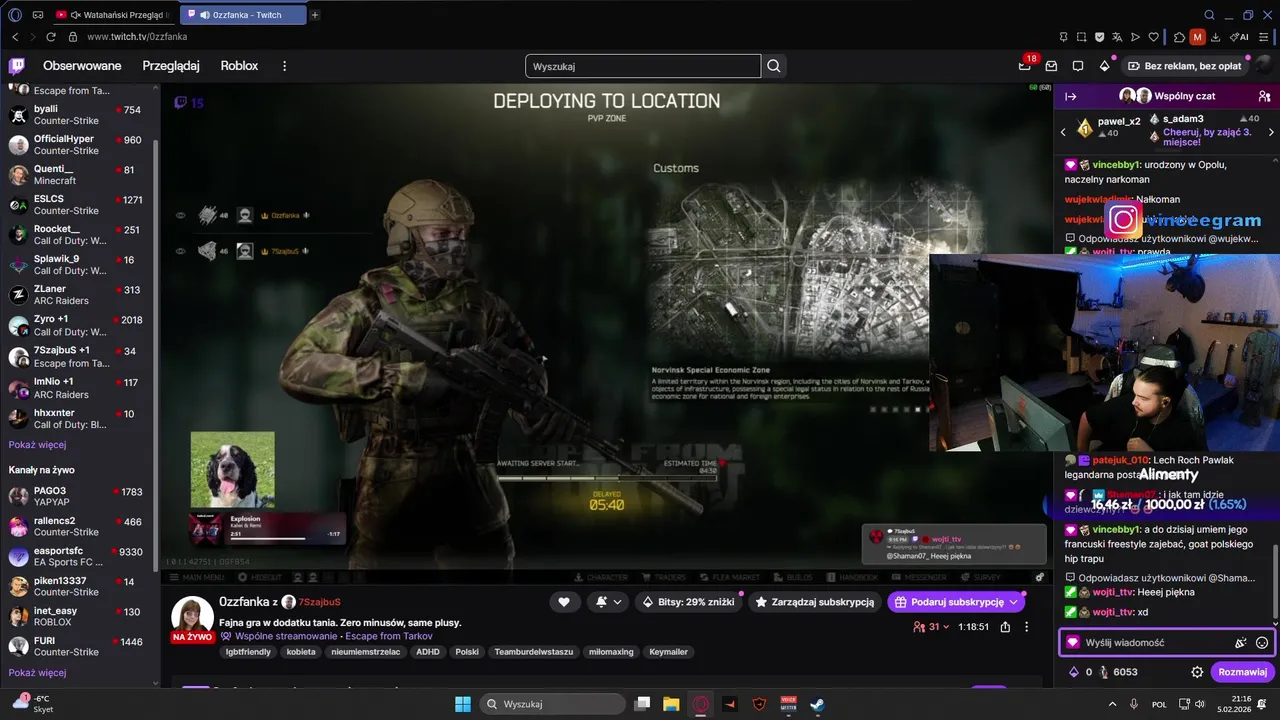Open the Twitch home logo
This screenshot has width=1280, height=720.
pos(17,66)
